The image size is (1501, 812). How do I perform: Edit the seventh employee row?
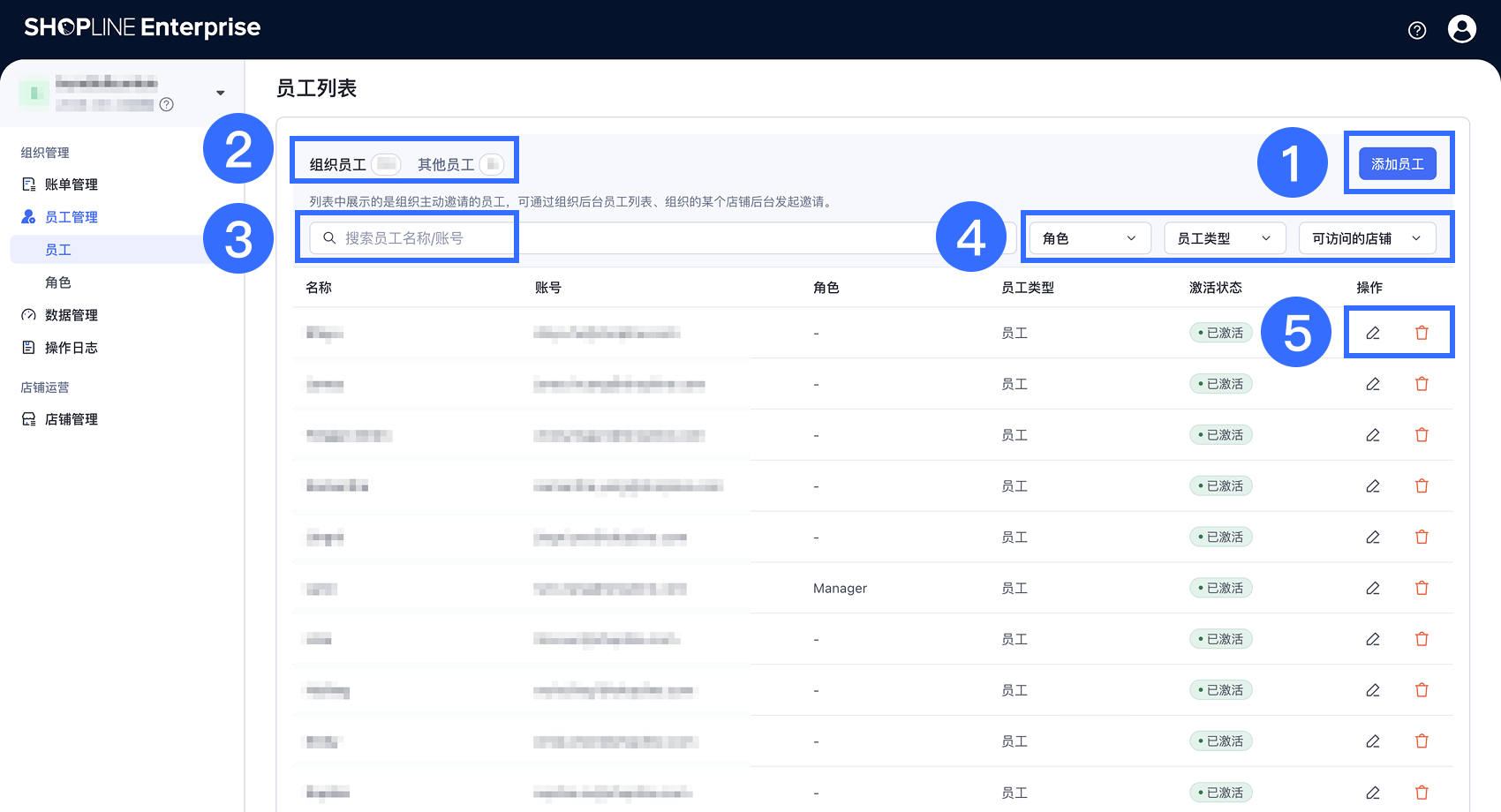point(1373,639)
